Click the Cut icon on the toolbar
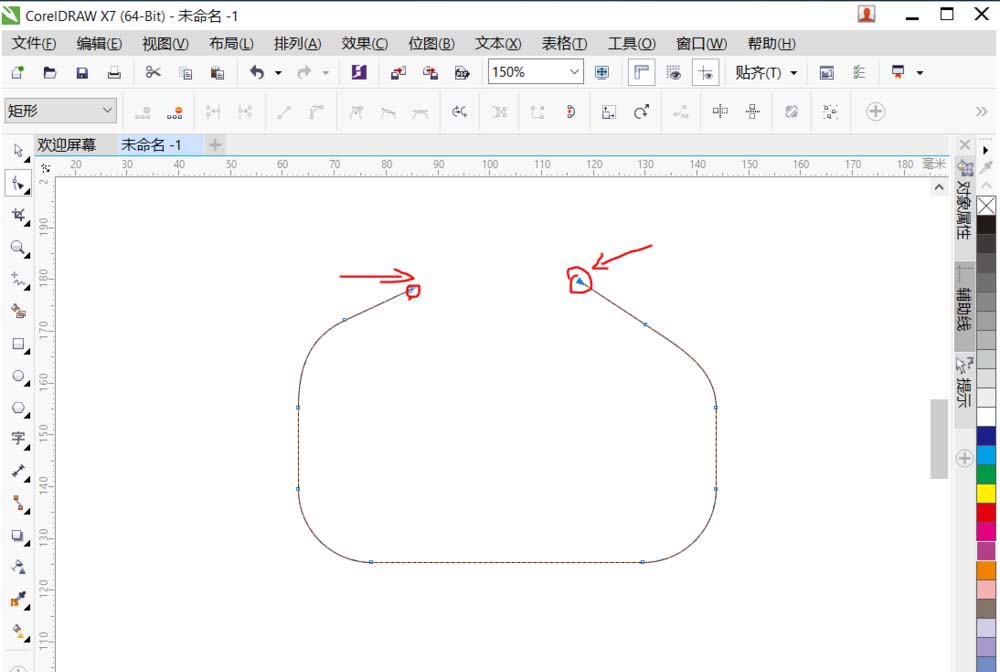 (152, 72)
